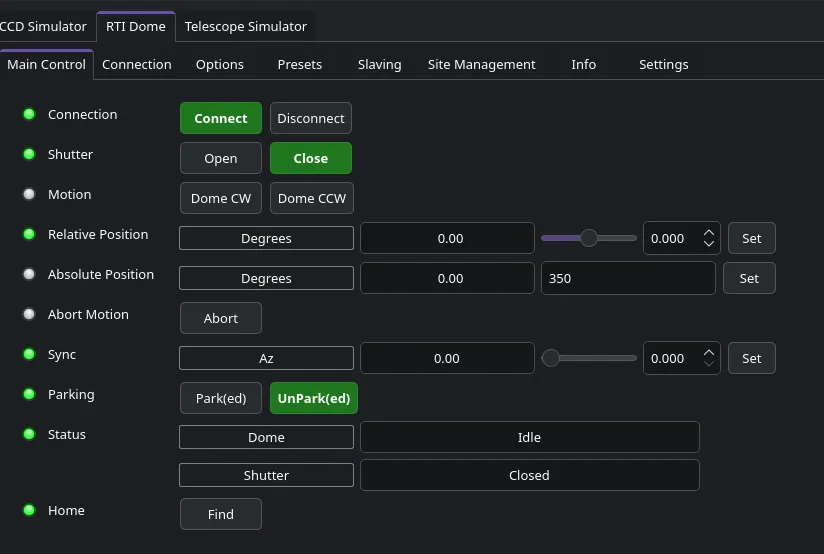This screenshot has width=824, height=554.
Task: Increase Sync Az value with up arrow
Action: pos(709,353)
